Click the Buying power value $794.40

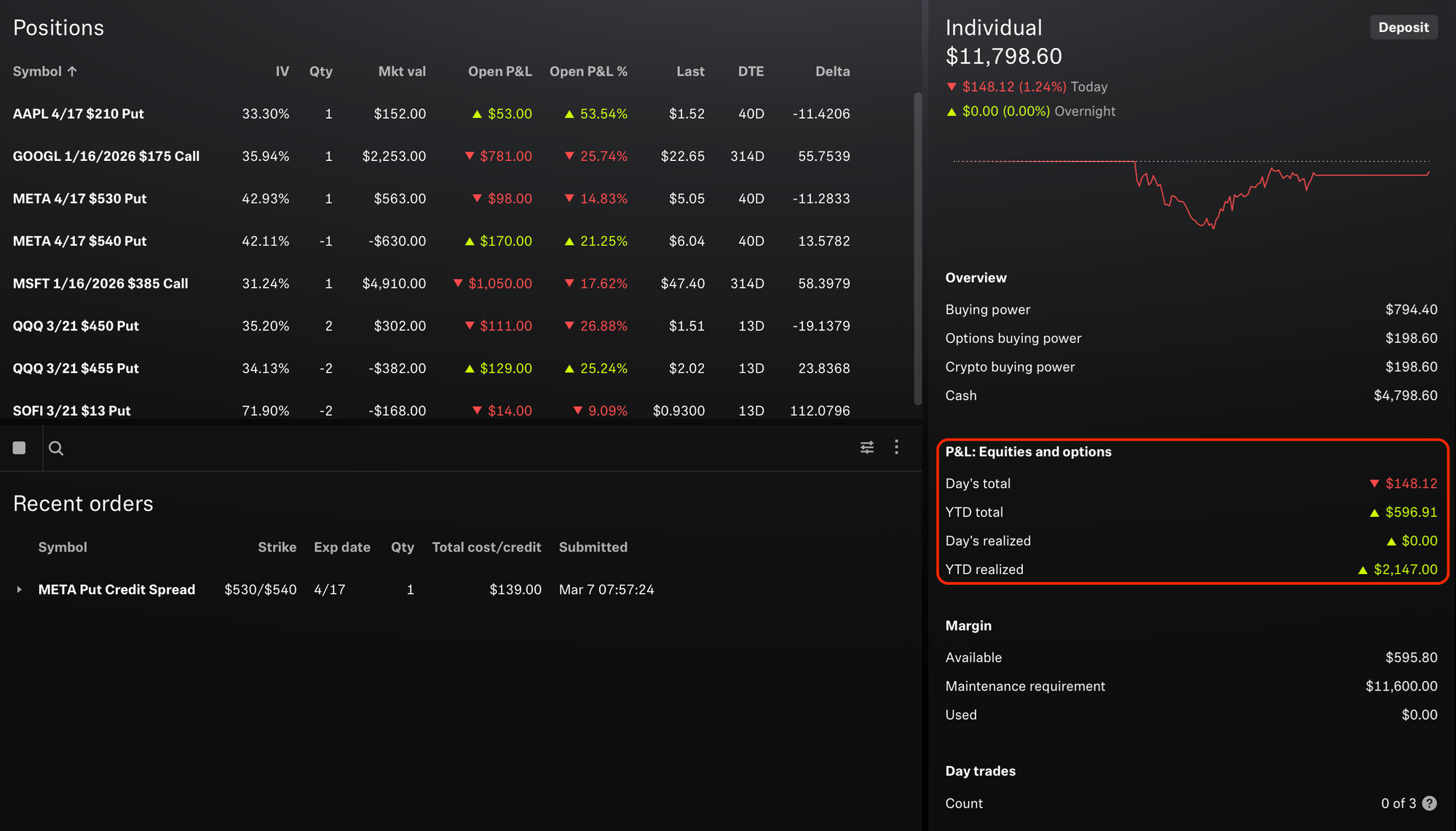(1411, 310)
